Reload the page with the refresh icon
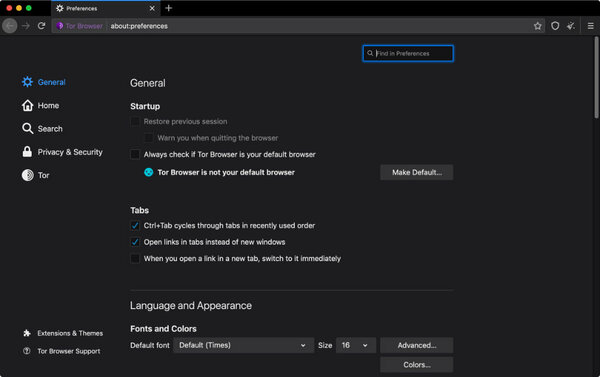 click(x=41, y=26)
